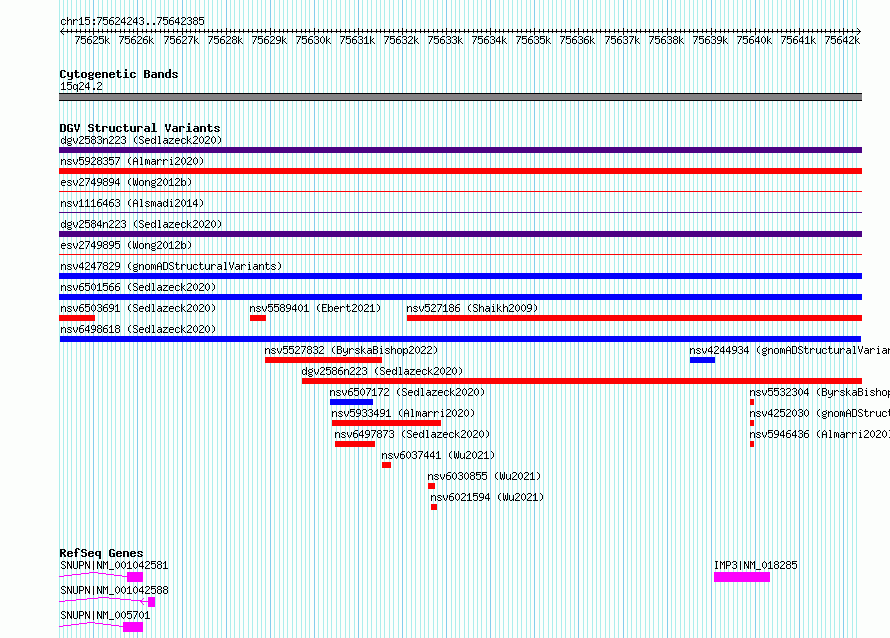Open the nsv6021594 (Wu2021) label
This screenshot has height=638, width=890.
487,497
